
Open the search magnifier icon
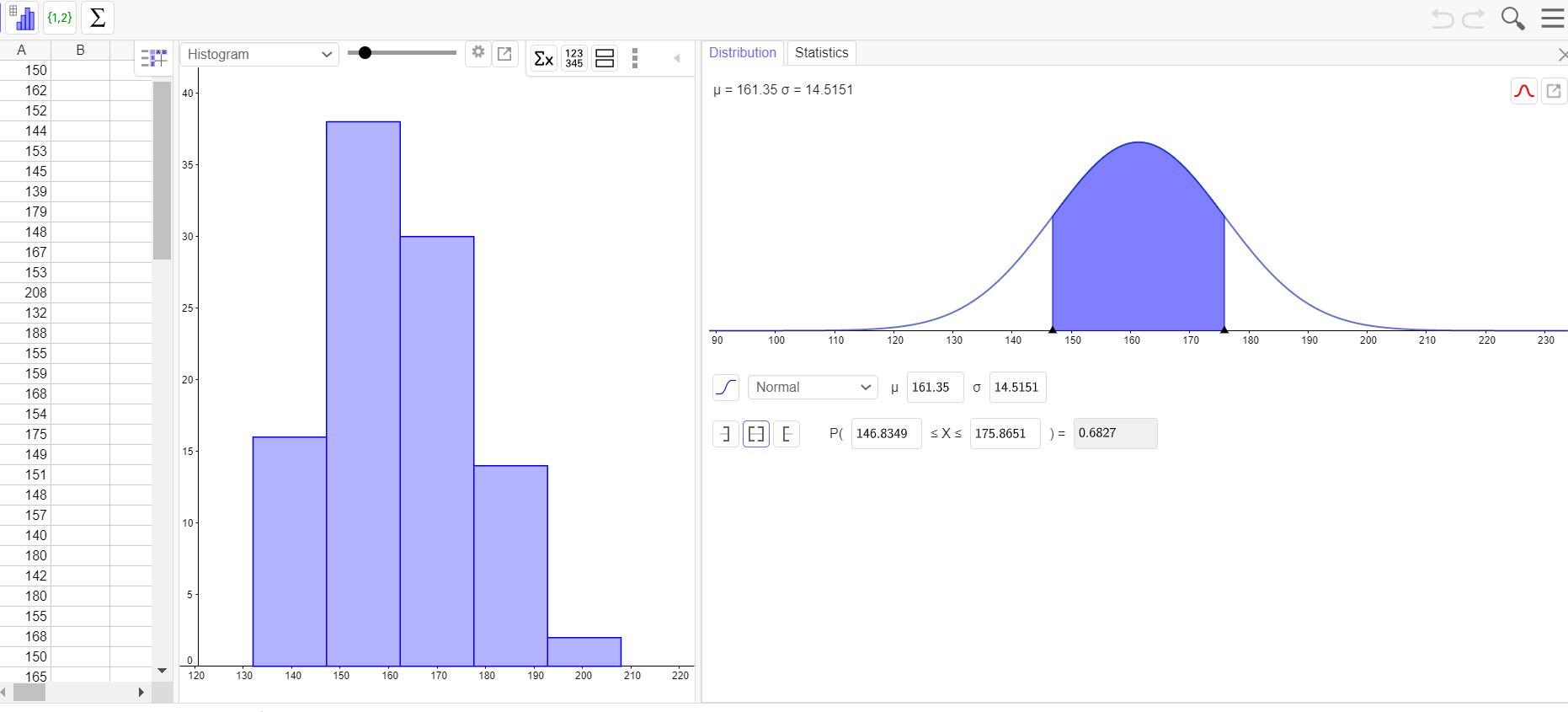(x=1512, y=19)
